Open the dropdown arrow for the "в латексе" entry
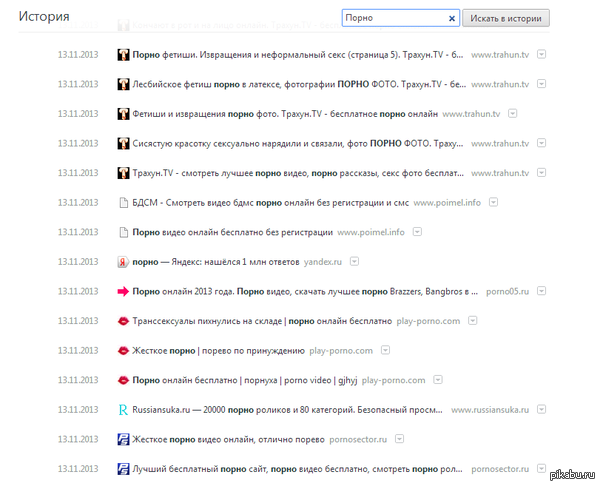The image size is (600, 486). 541,84
